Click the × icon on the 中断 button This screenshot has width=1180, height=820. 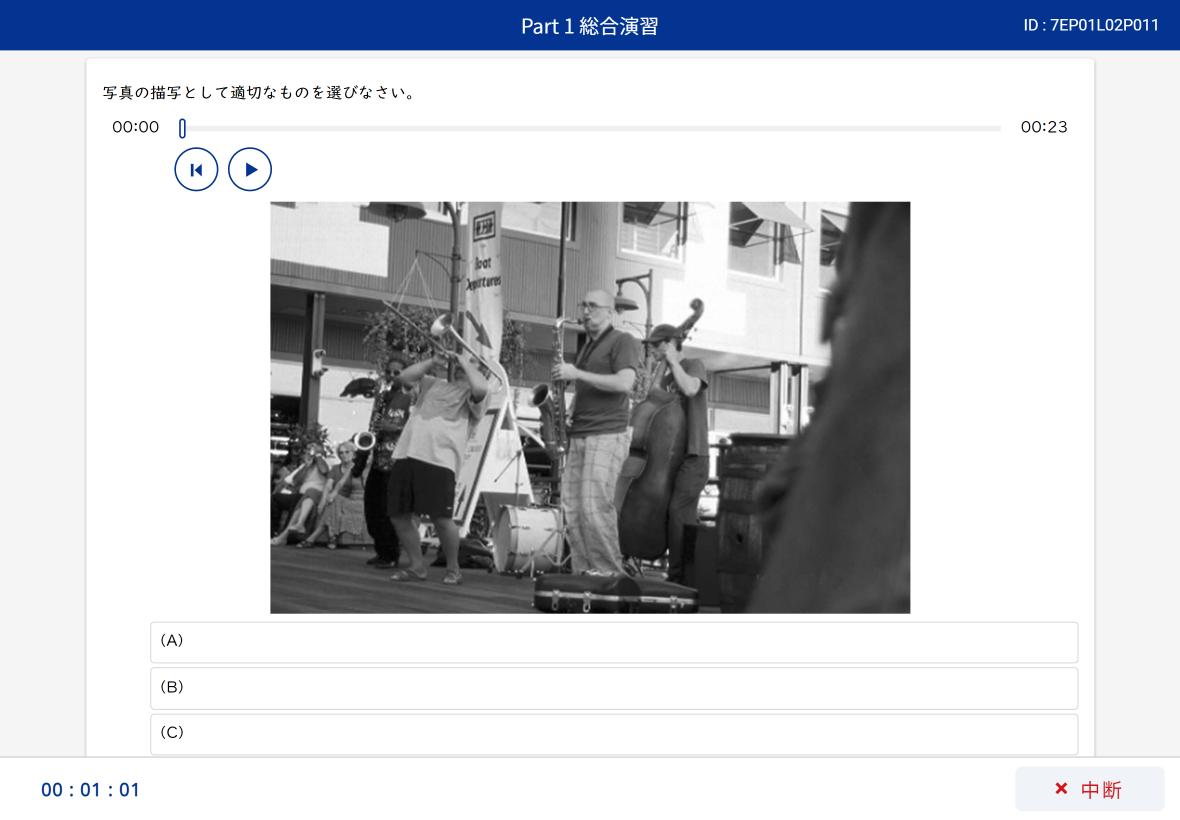[1061, 788]
